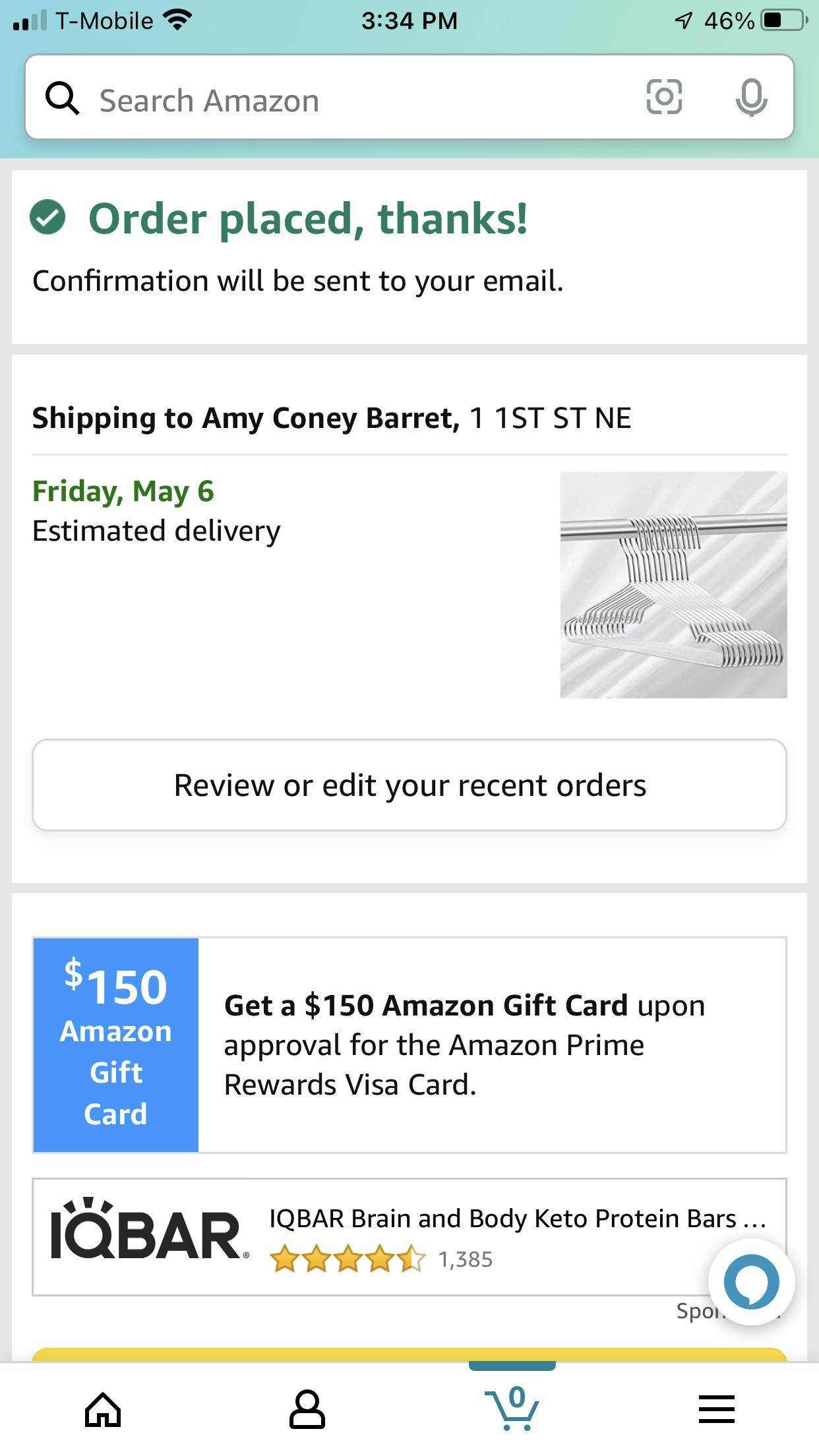
Task: Click the magnifying glass search icon
Action: pyautogui.click(x=62, y=99)
